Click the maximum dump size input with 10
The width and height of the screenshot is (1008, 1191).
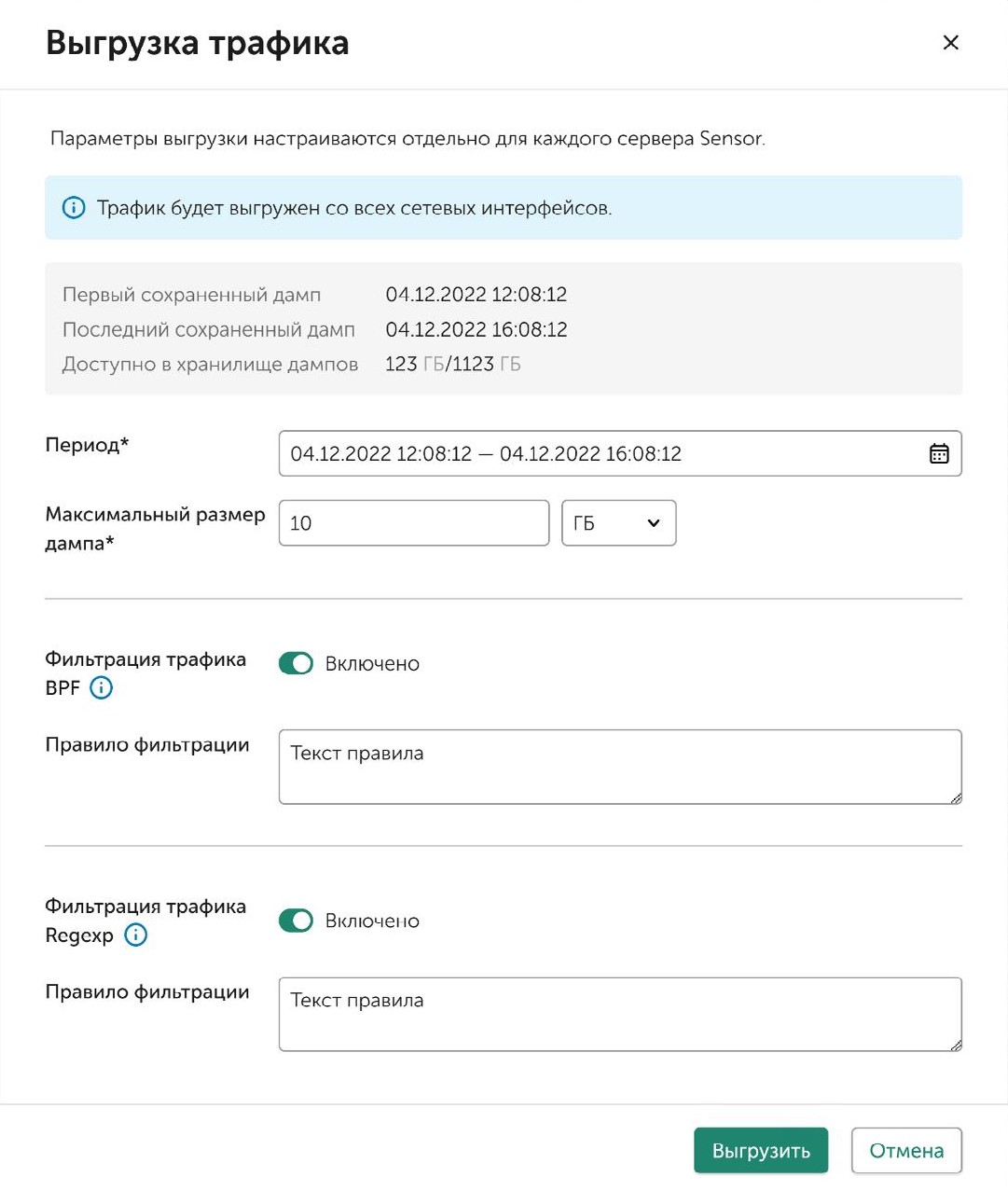click(413, 523)
